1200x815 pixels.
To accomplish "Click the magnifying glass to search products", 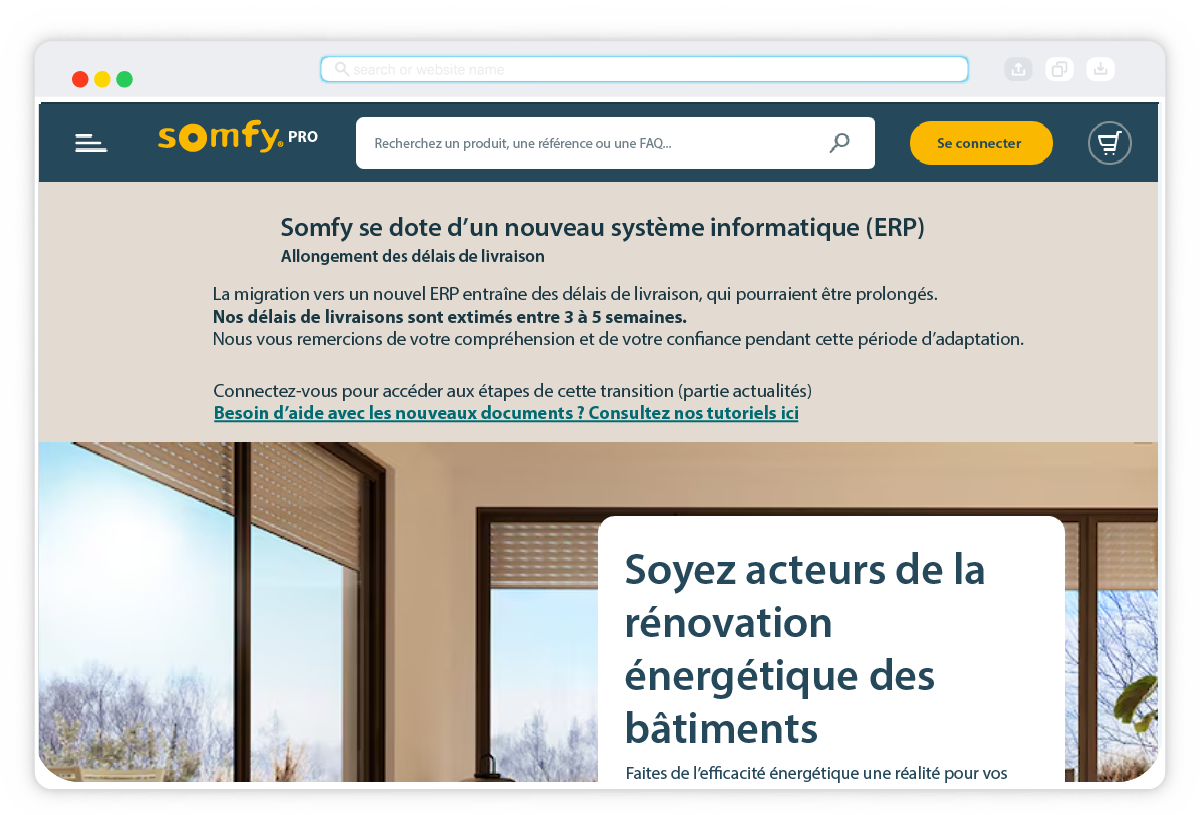I will 839,143.
